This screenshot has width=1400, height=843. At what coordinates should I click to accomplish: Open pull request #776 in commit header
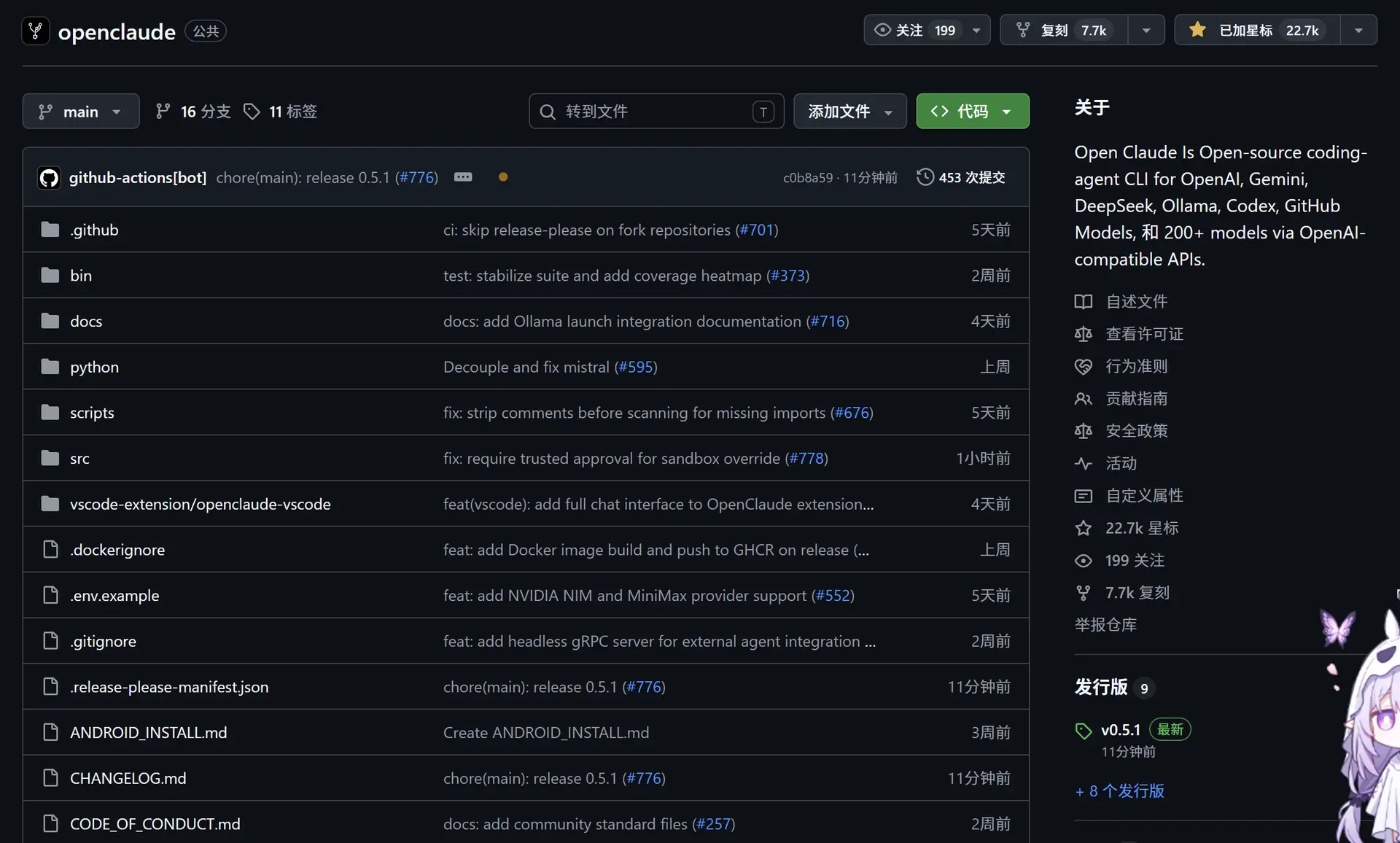pyautogui.click(x=416, y=177)
